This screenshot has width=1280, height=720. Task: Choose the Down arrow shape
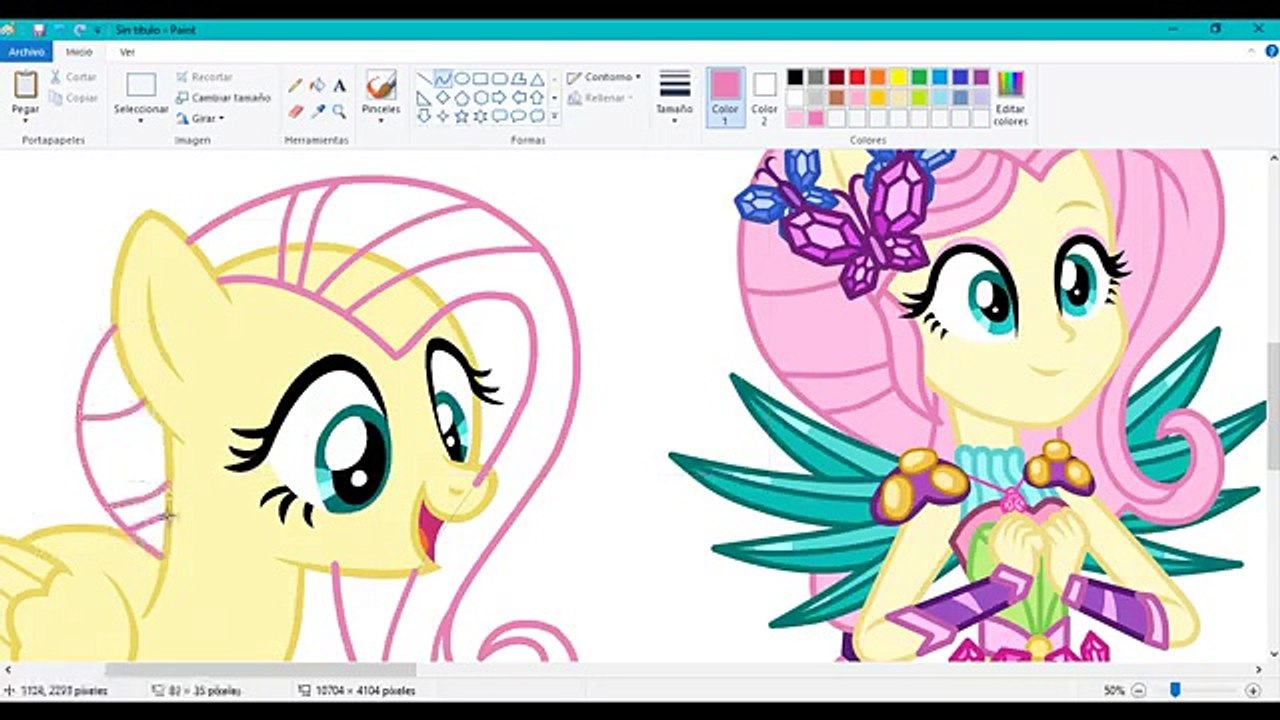click(424, 116)
